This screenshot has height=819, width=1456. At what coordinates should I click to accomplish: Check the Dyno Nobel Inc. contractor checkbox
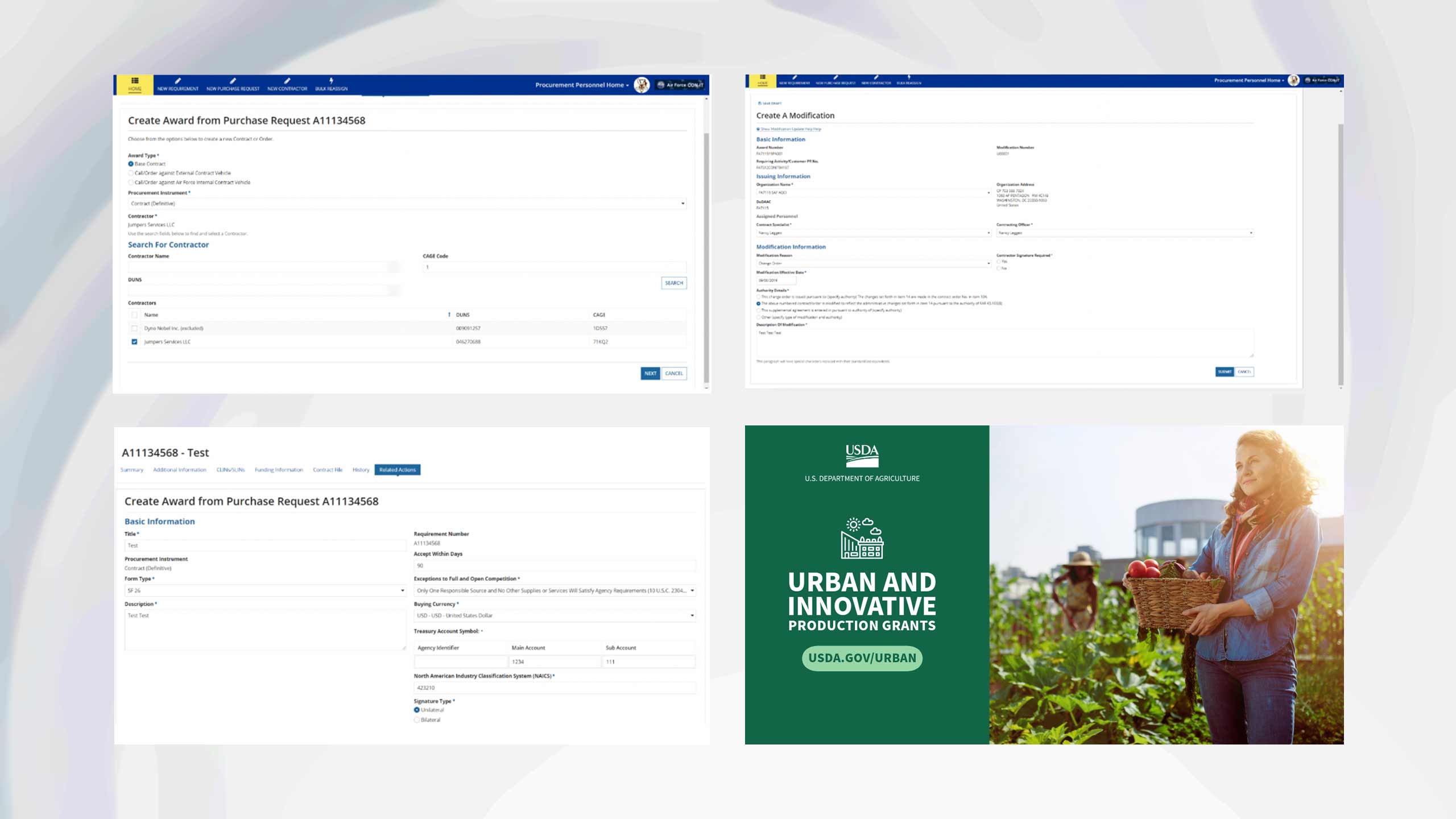(x=134, y=328)
